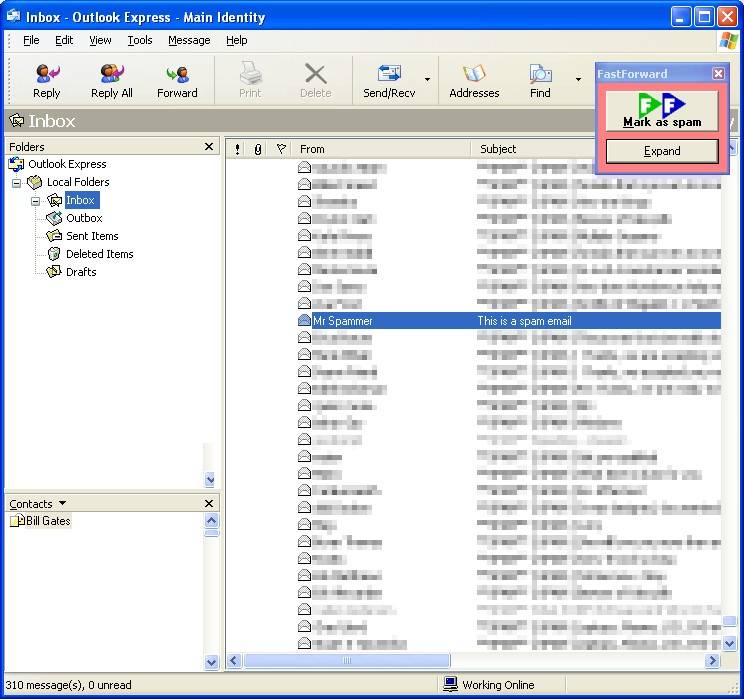Click the Outlook Express title bar icon

click(13, 17)
